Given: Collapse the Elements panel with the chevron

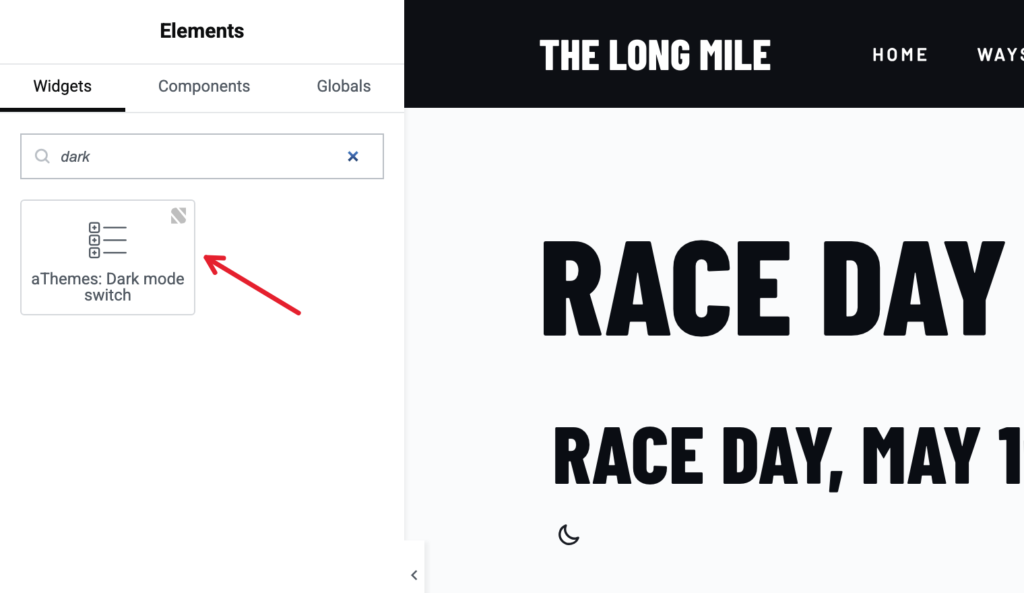Looking at the screenshot, I should click(x=414, y=575).
